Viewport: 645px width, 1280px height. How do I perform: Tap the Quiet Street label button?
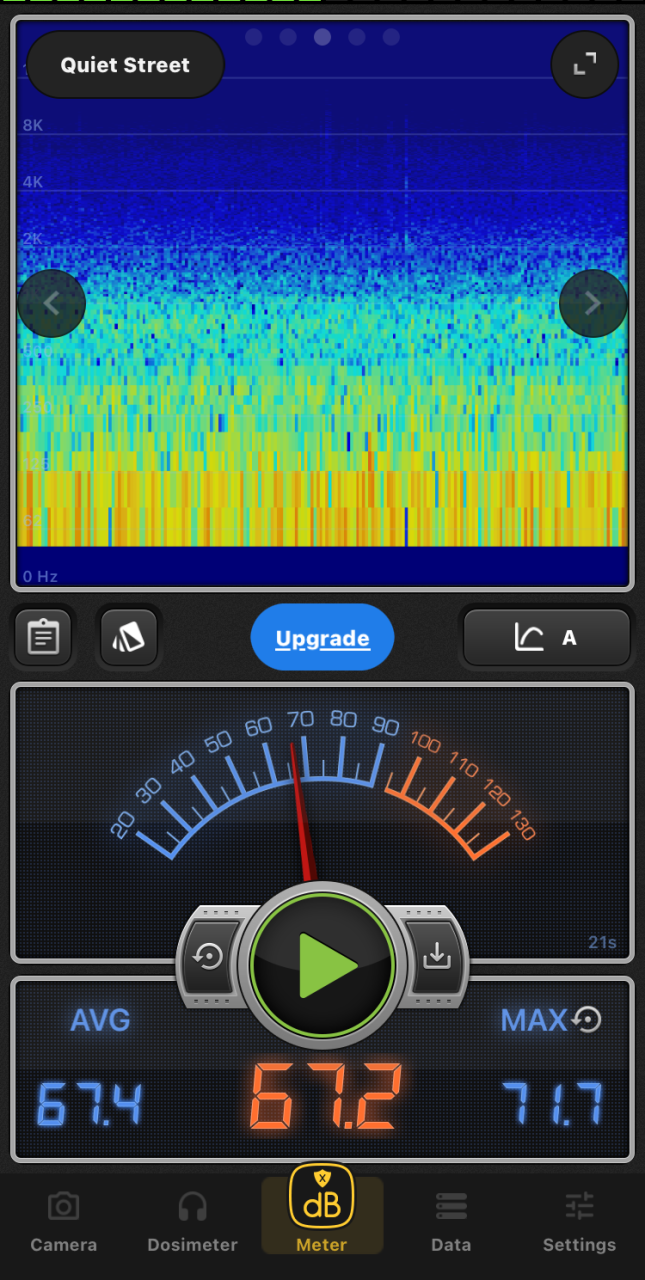pos(125,65)
